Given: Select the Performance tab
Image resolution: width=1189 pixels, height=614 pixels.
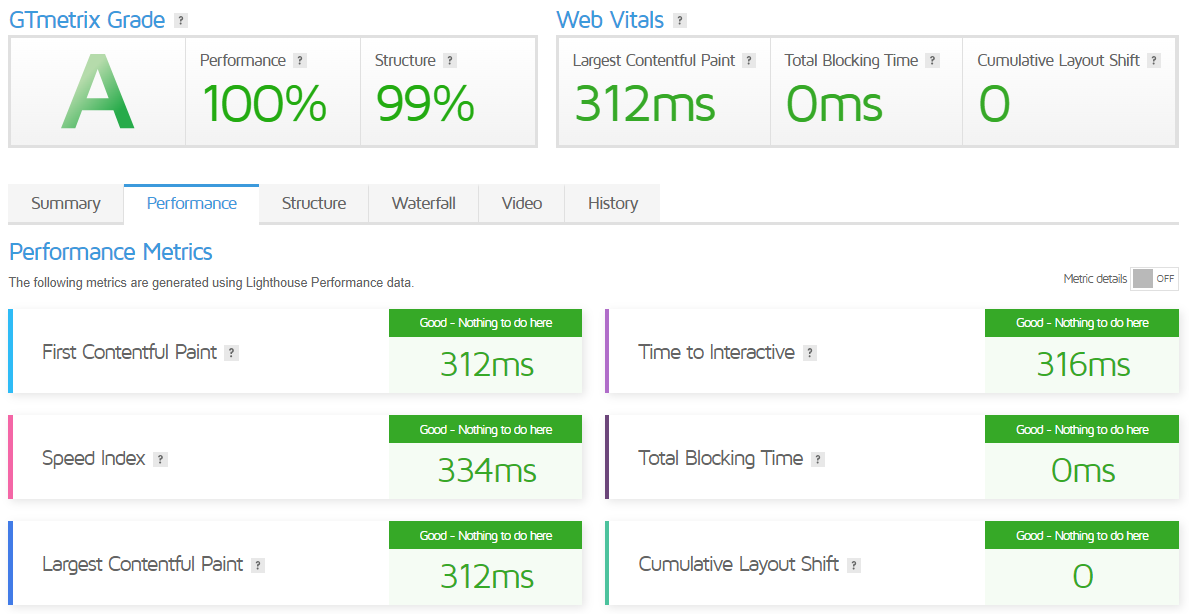Looking at the screenshot, I should [192, 204].
